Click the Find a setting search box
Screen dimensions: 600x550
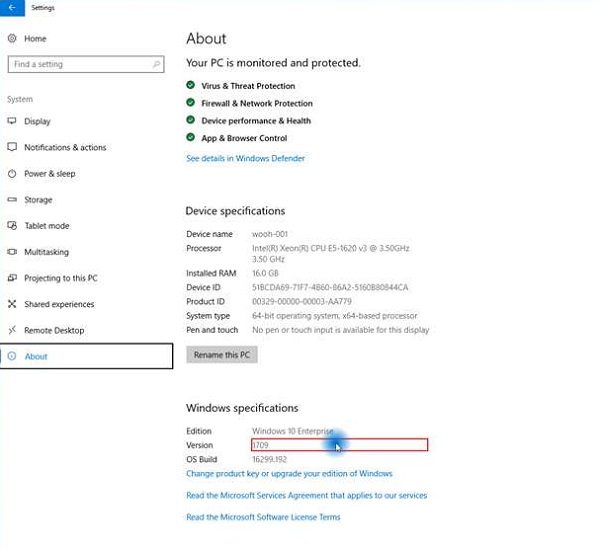pos(86,64)
